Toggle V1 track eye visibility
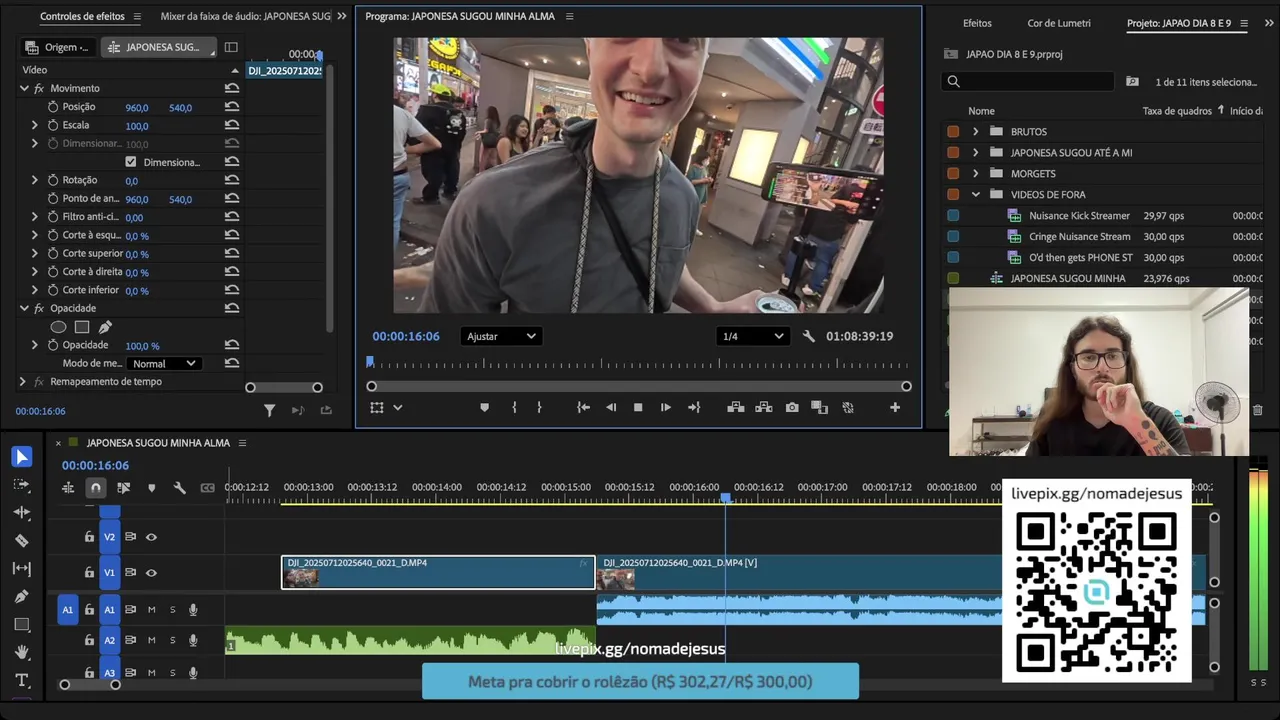1280x720 pixels. (x=151, y=573)
